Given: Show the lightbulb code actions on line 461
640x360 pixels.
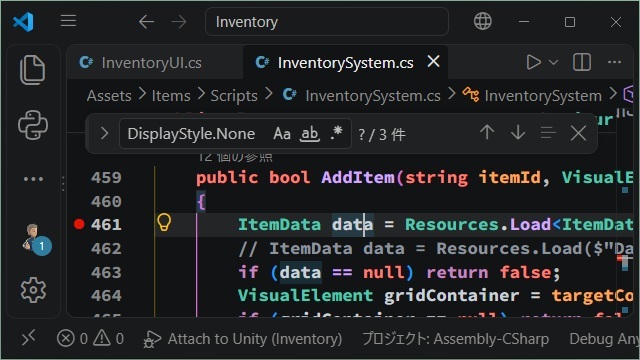Looking at the screenshot, I should 164,223.
